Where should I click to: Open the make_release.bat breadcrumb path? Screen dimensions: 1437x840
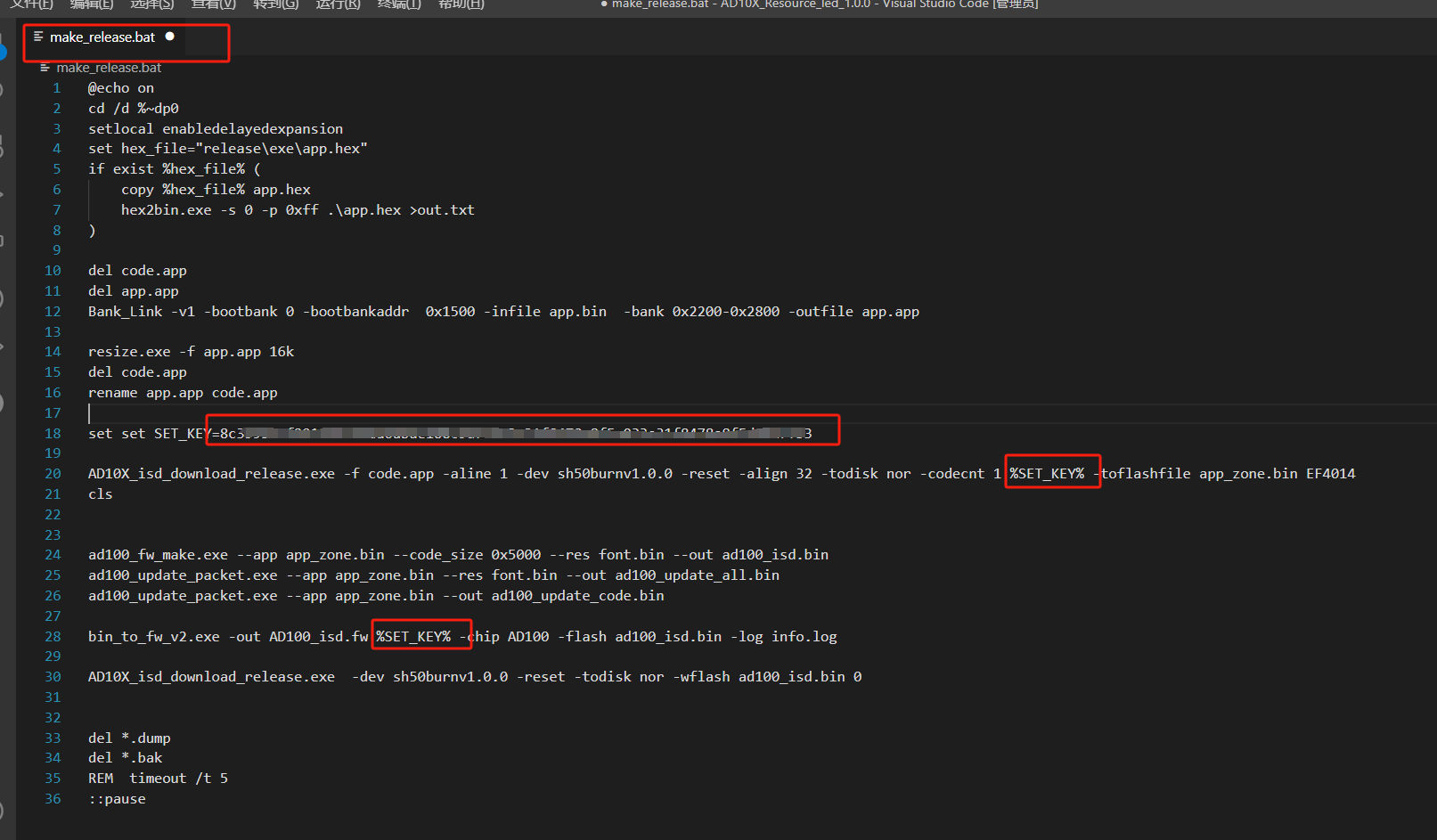pyautogui.click(x=109, y=68)
